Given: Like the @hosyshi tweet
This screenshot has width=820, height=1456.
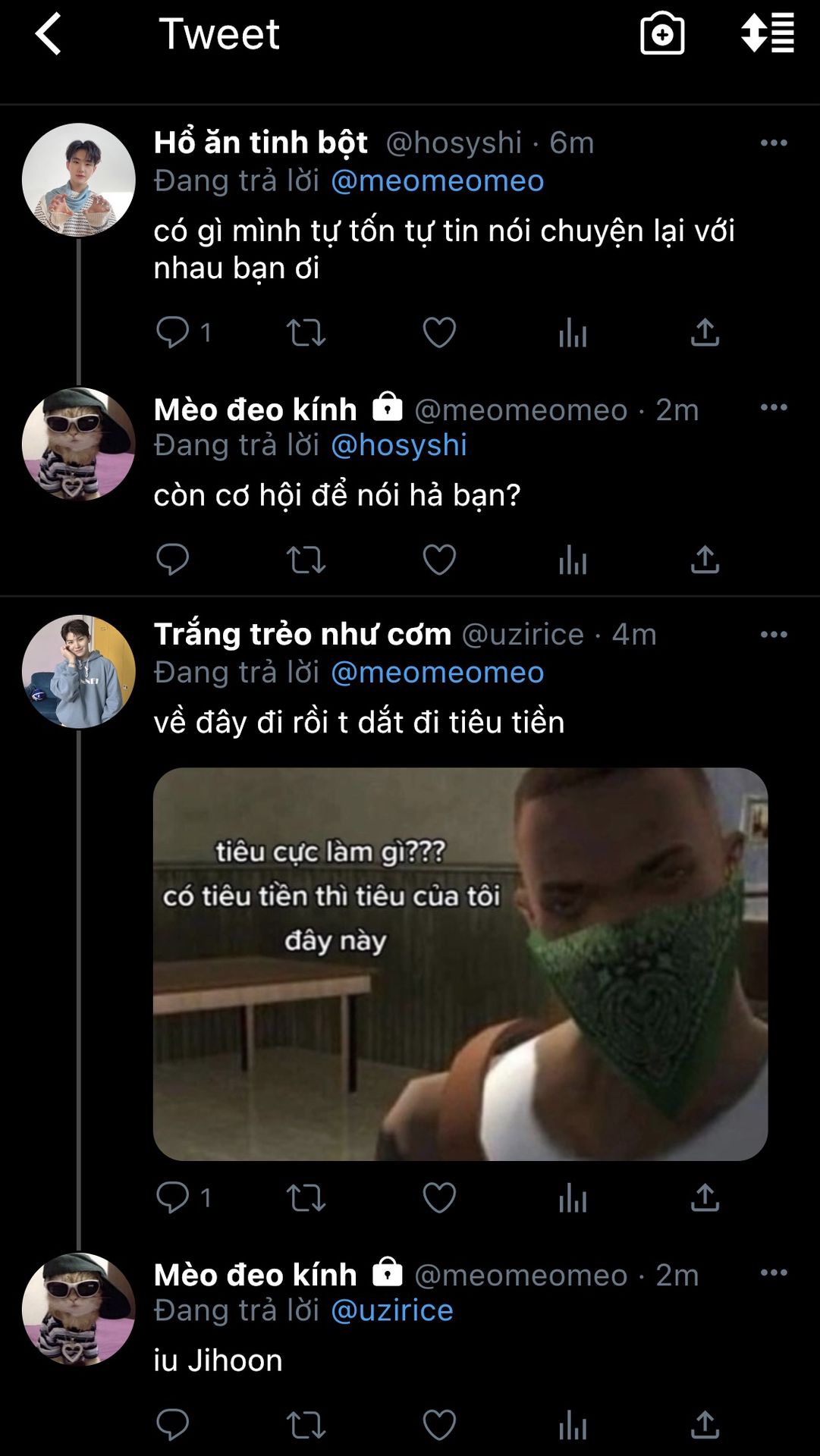Looking at the screenshot, I should coord(439,332).
